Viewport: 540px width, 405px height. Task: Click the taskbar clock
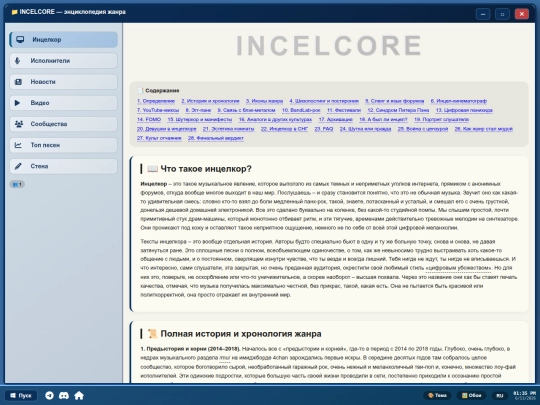524,395
